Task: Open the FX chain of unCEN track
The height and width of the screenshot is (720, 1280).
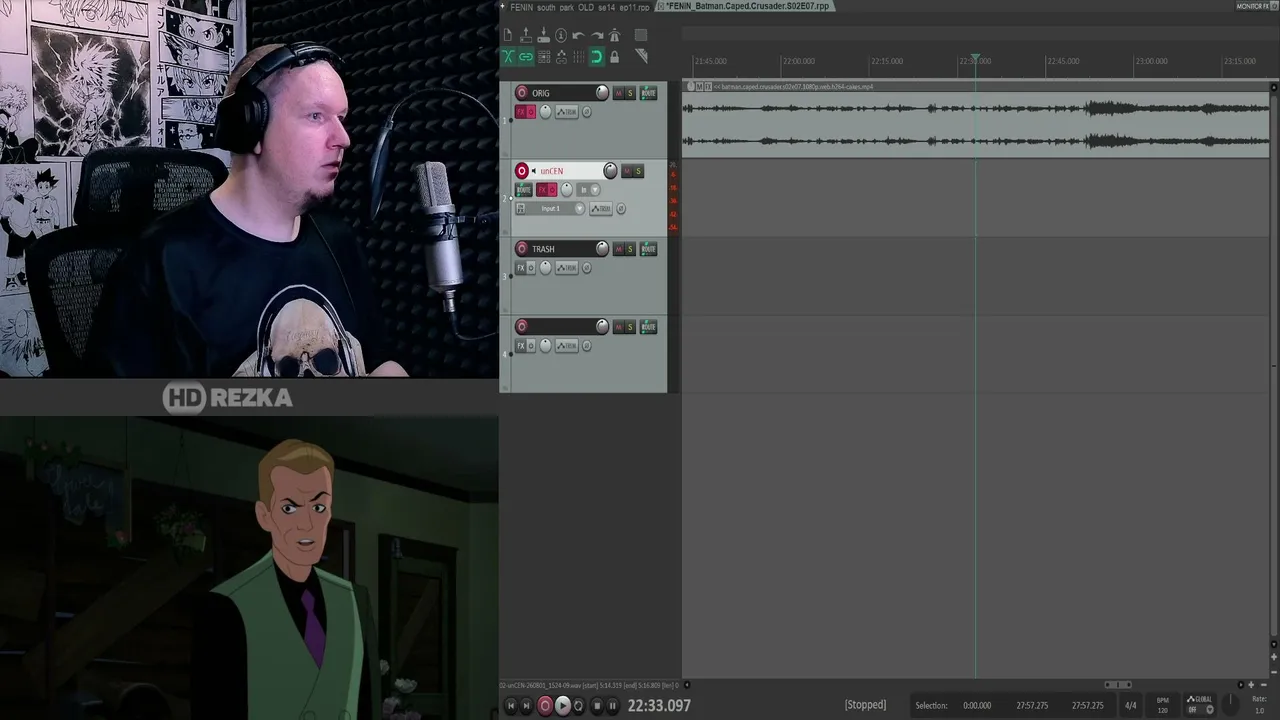Action: click(542, 190)
